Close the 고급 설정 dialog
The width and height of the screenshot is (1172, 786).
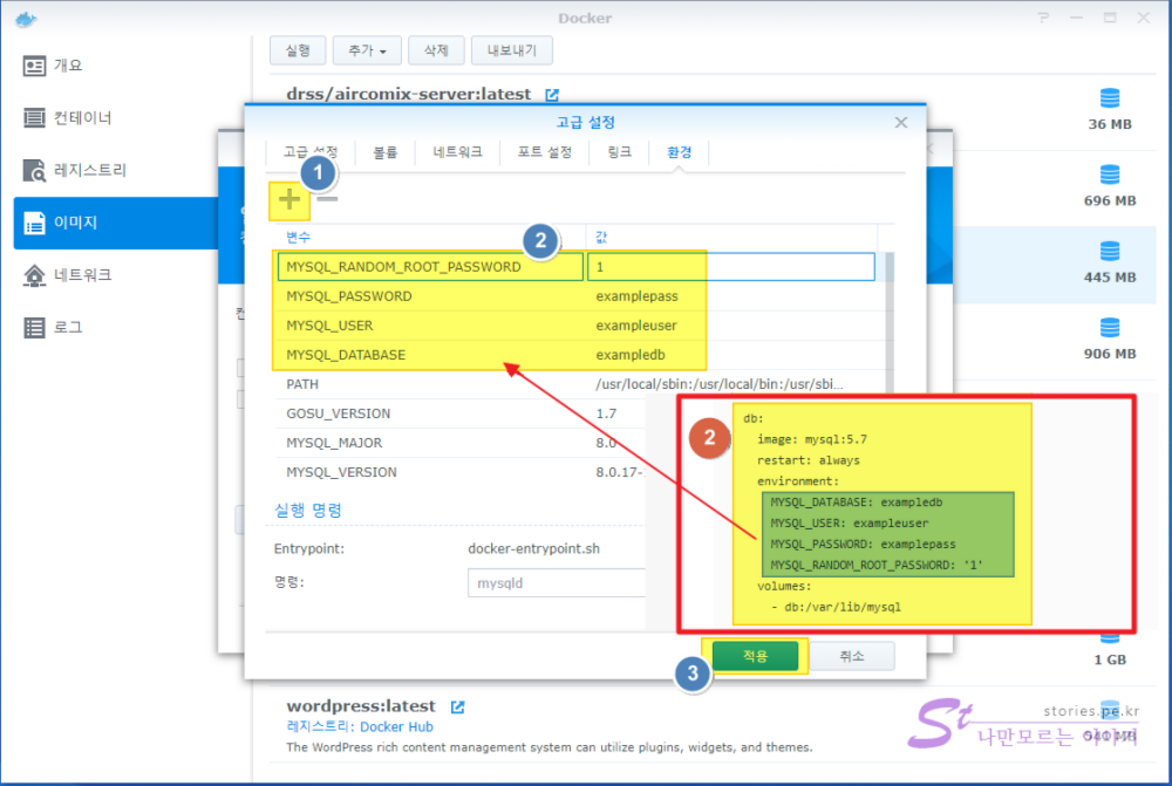pyautogui.click(x=901, y=122)
